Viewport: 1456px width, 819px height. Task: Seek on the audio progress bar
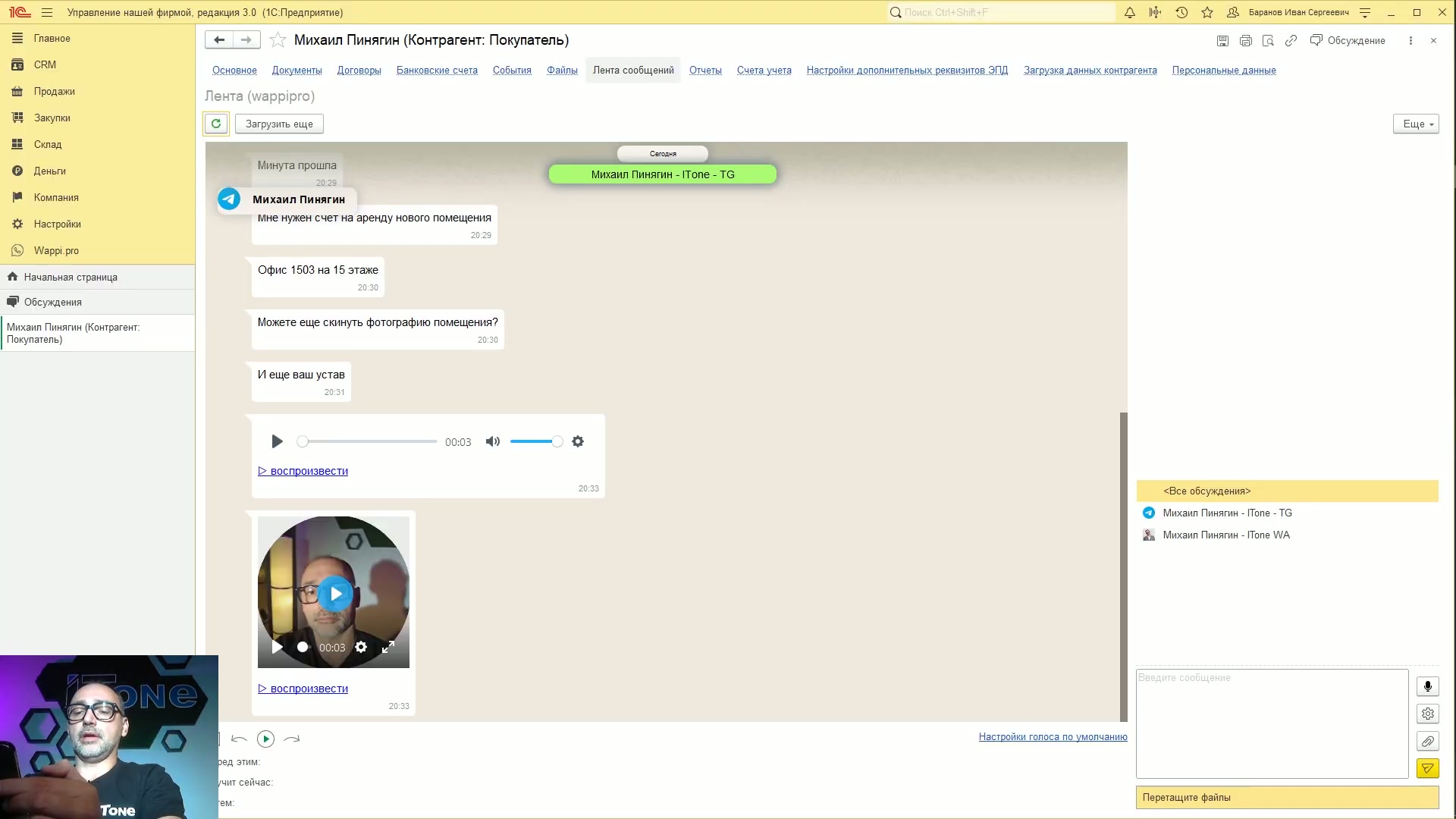369,441
